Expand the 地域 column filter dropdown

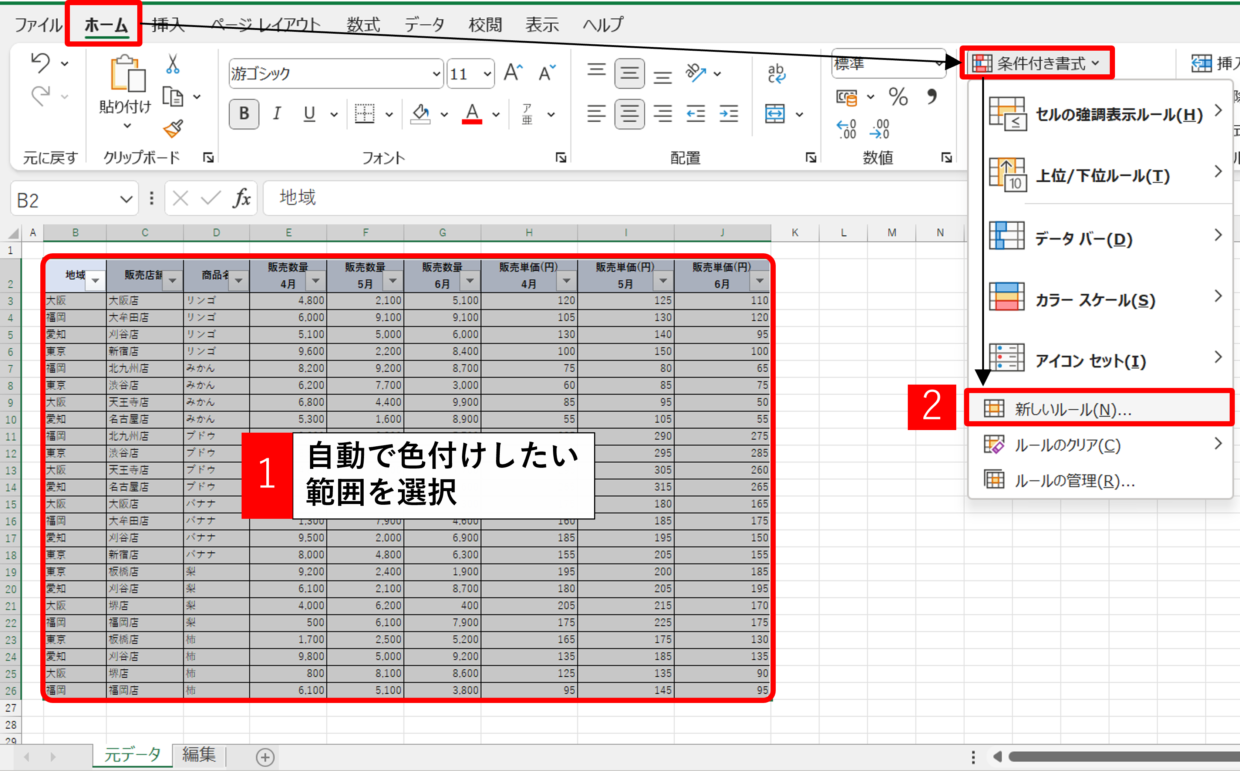[96, 281]
